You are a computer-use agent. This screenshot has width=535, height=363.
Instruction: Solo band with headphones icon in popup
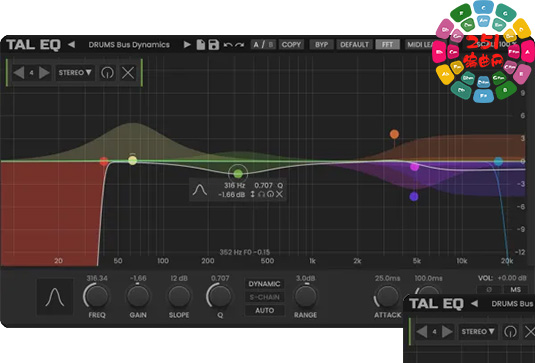click(x=261, y=194)
